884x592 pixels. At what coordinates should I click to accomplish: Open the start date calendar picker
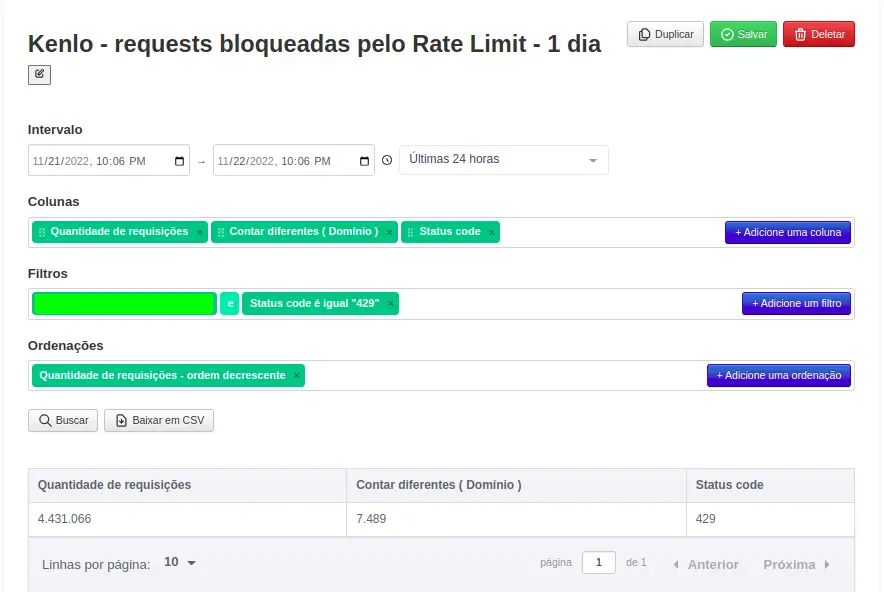pos(180,160)
